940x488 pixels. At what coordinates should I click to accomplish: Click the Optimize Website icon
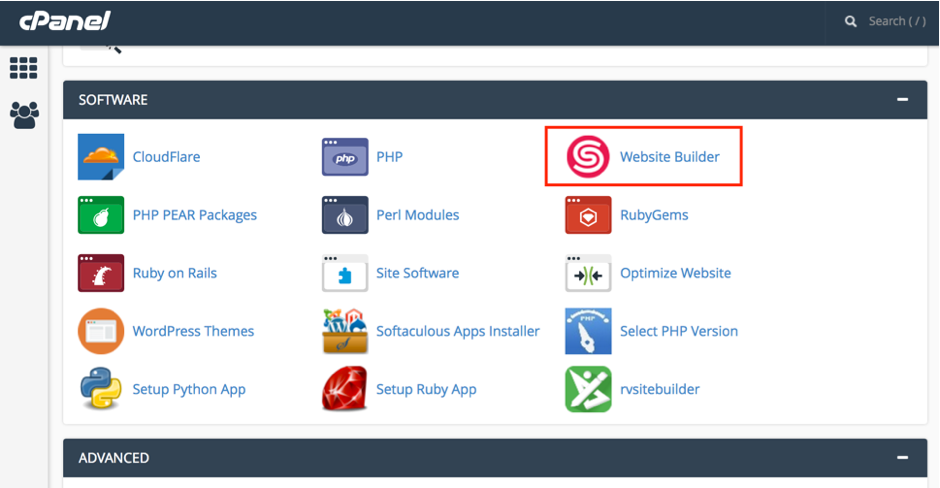coord(588,273)
